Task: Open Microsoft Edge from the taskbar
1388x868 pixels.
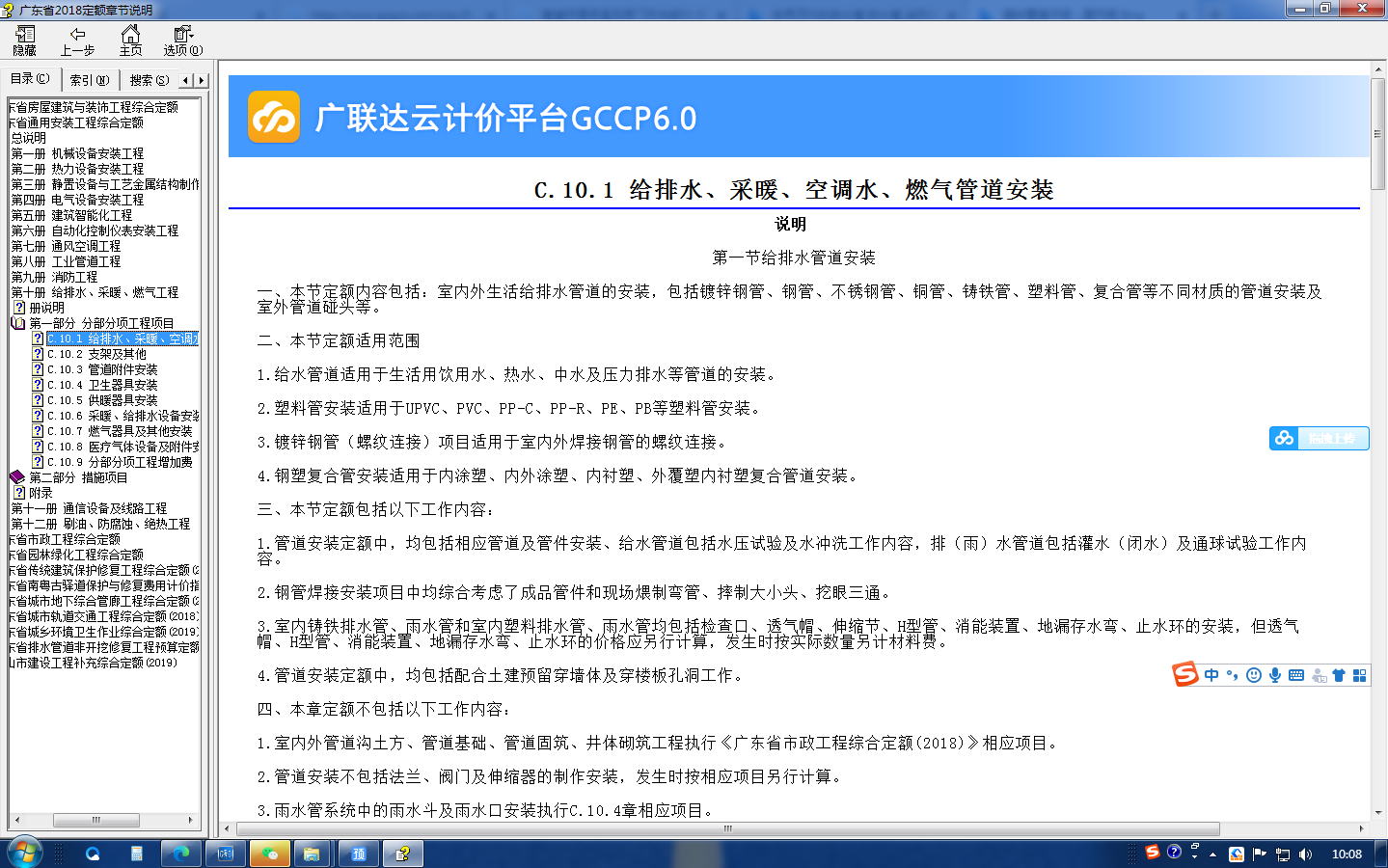Action: [x=181, y=854]
